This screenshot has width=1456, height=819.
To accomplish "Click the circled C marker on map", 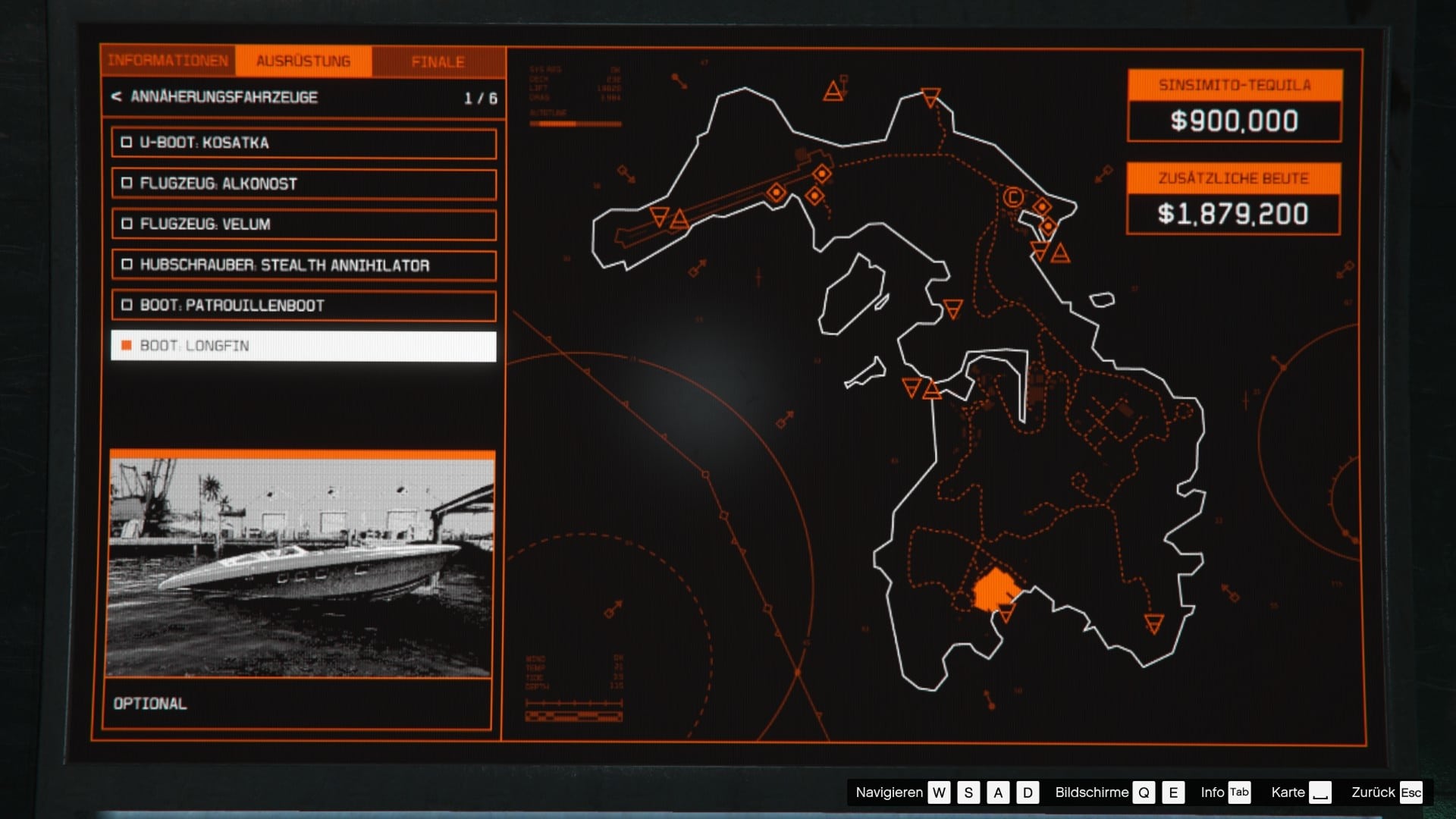I will pyautogui.click(x=1013, y=198).
